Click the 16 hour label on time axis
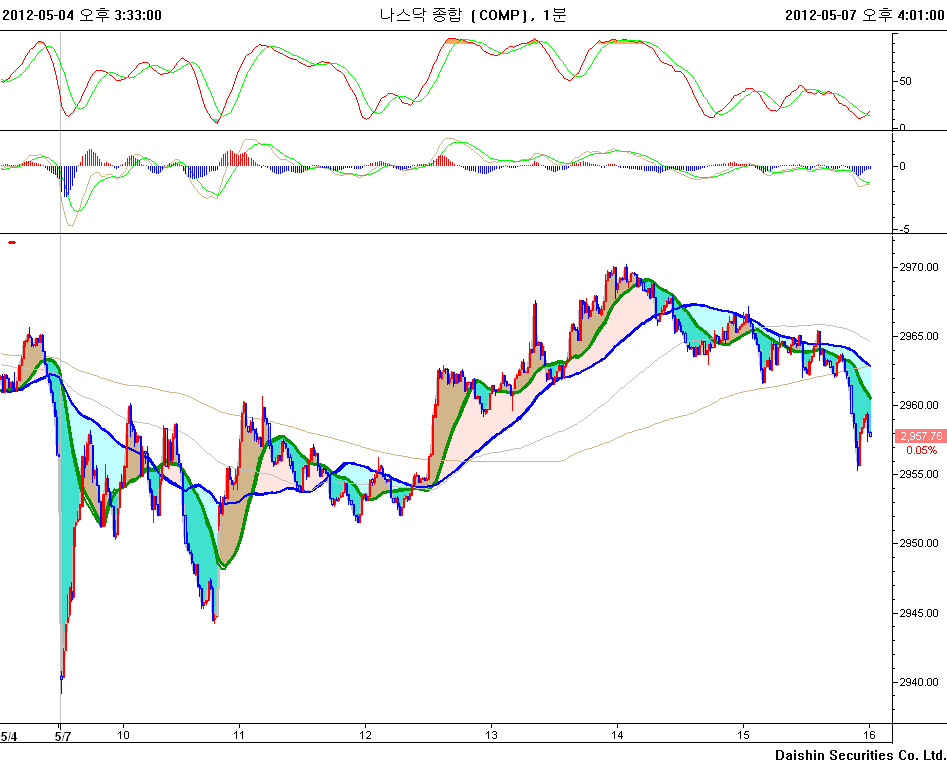 pyautogui.click(x=870, y=736)
